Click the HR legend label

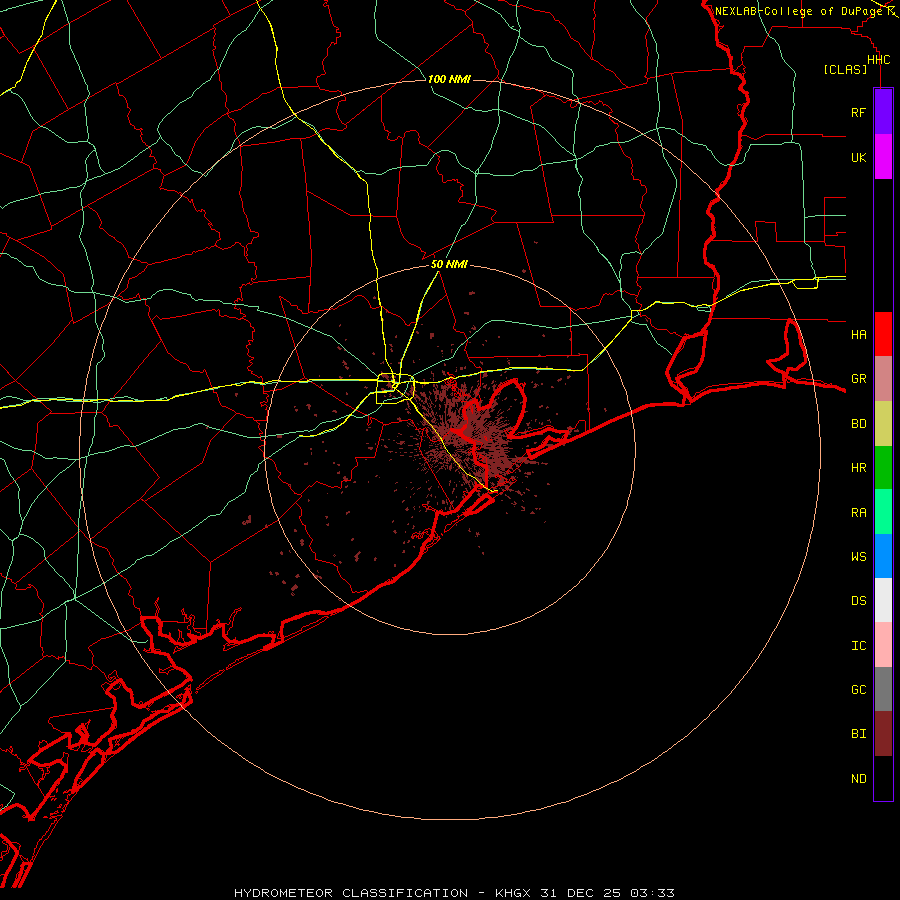click(858, 468)
